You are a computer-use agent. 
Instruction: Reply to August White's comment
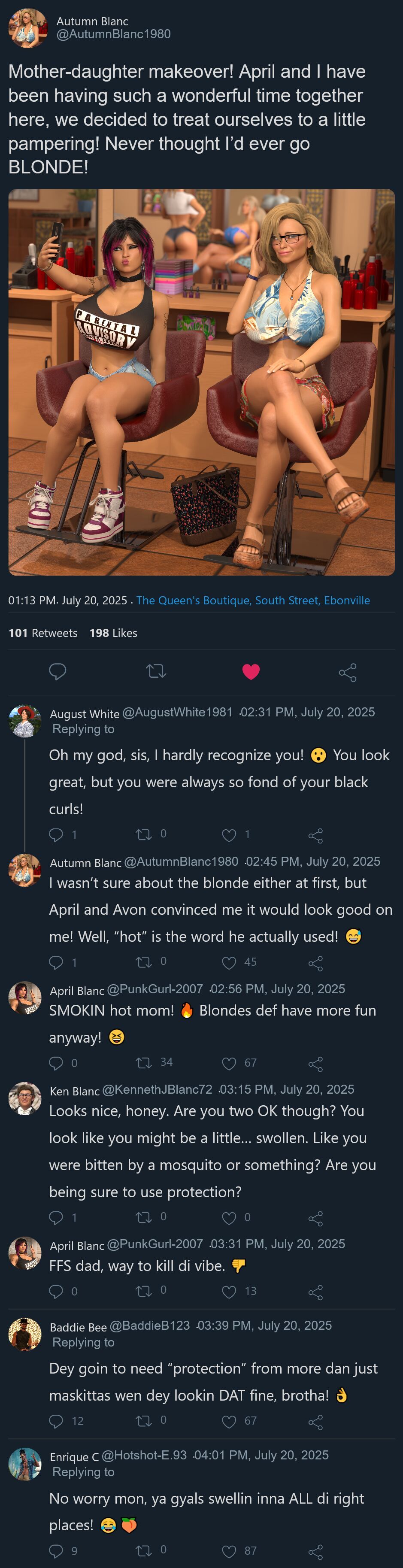tap(56, 835)
